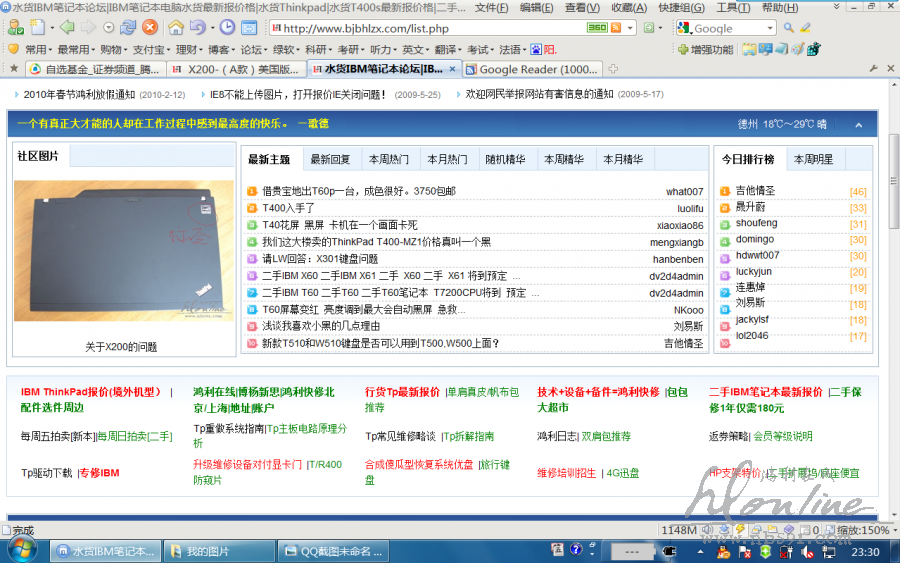Click the orange Stop loading button
900x563 pixels.
coord(150,27)
